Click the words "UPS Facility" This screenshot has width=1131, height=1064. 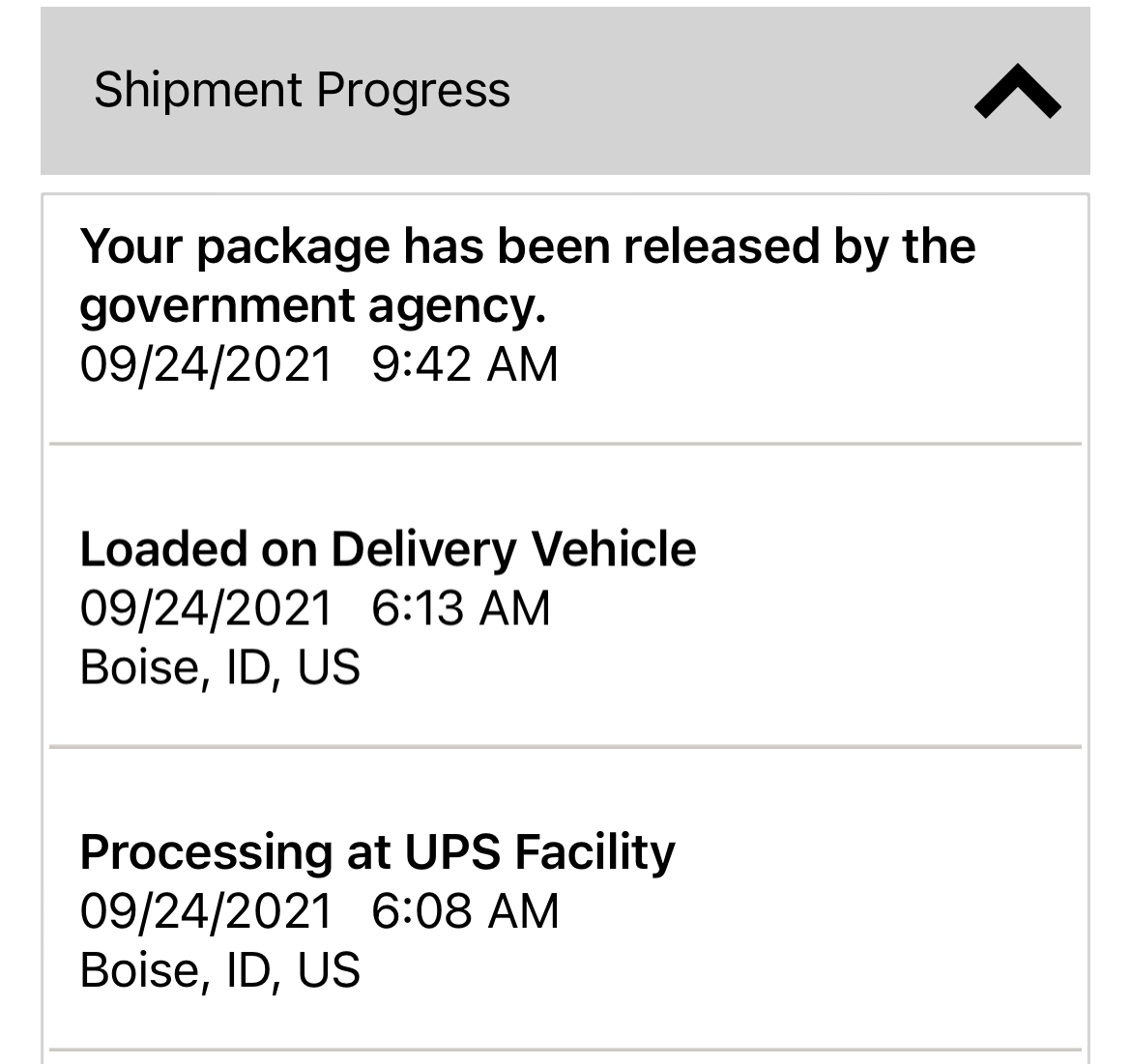pos(539,851)
